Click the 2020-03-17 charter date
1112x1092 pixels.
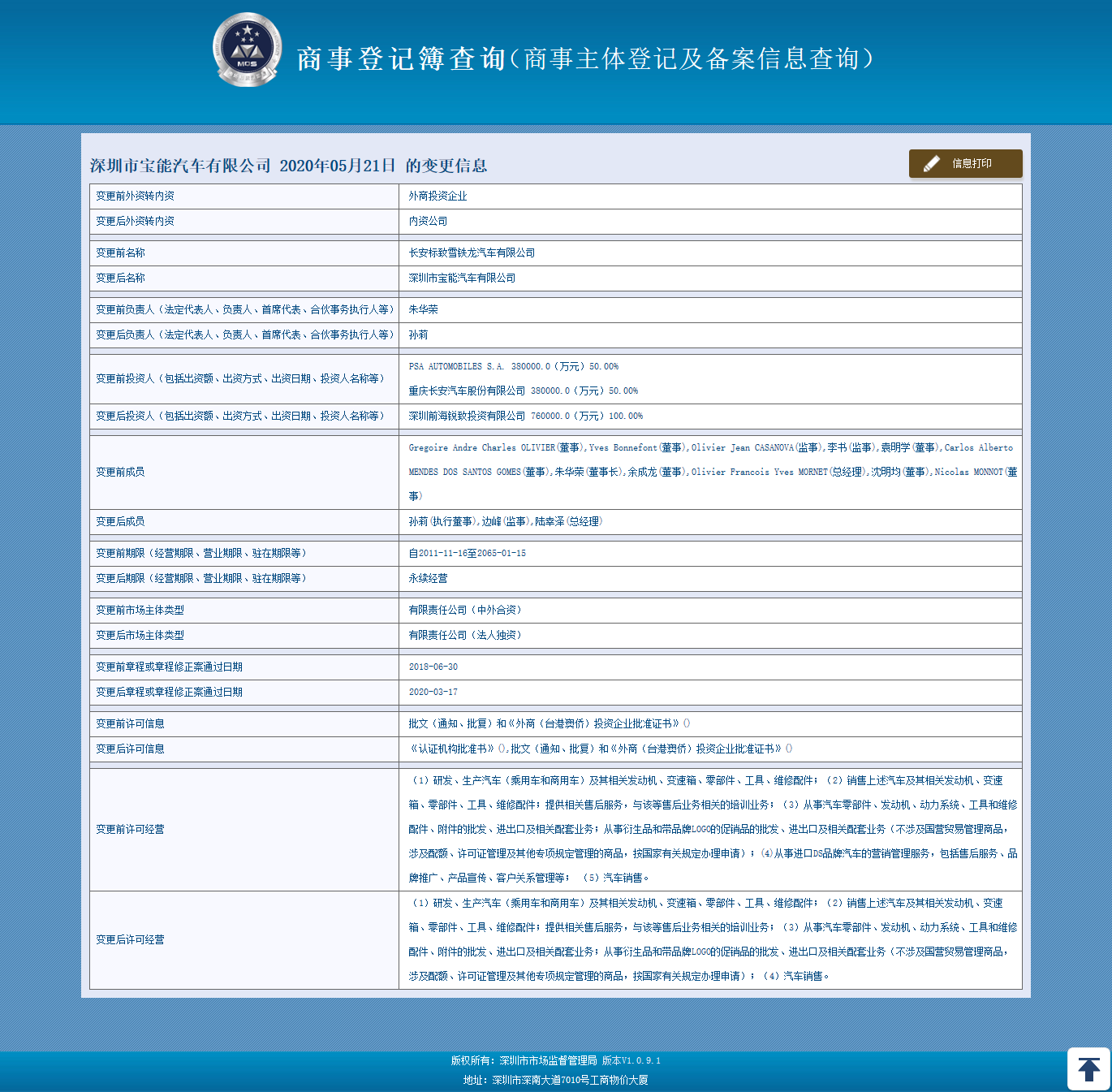pyautogui.click(x=433, y=693)
